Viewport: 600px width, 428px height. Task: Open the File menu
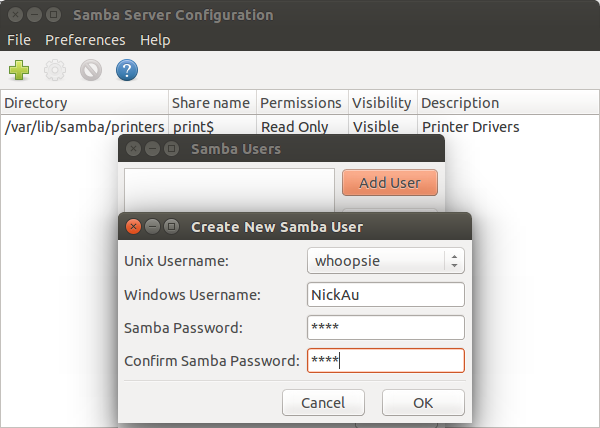point(19,40)
